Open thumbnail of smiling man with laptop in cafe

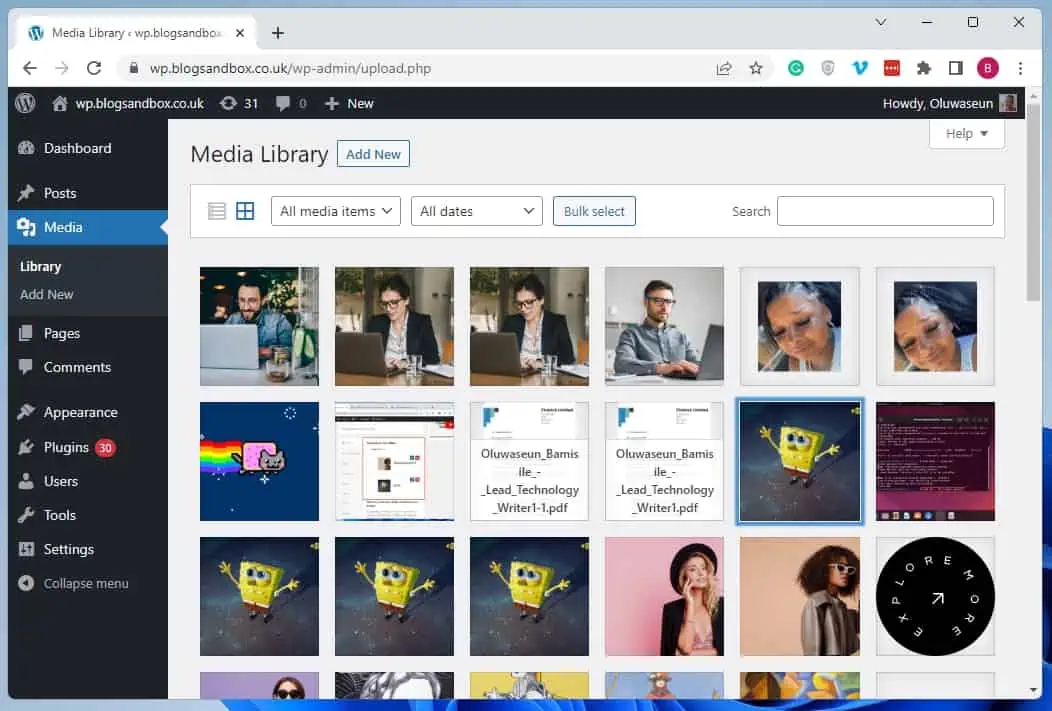259,326
